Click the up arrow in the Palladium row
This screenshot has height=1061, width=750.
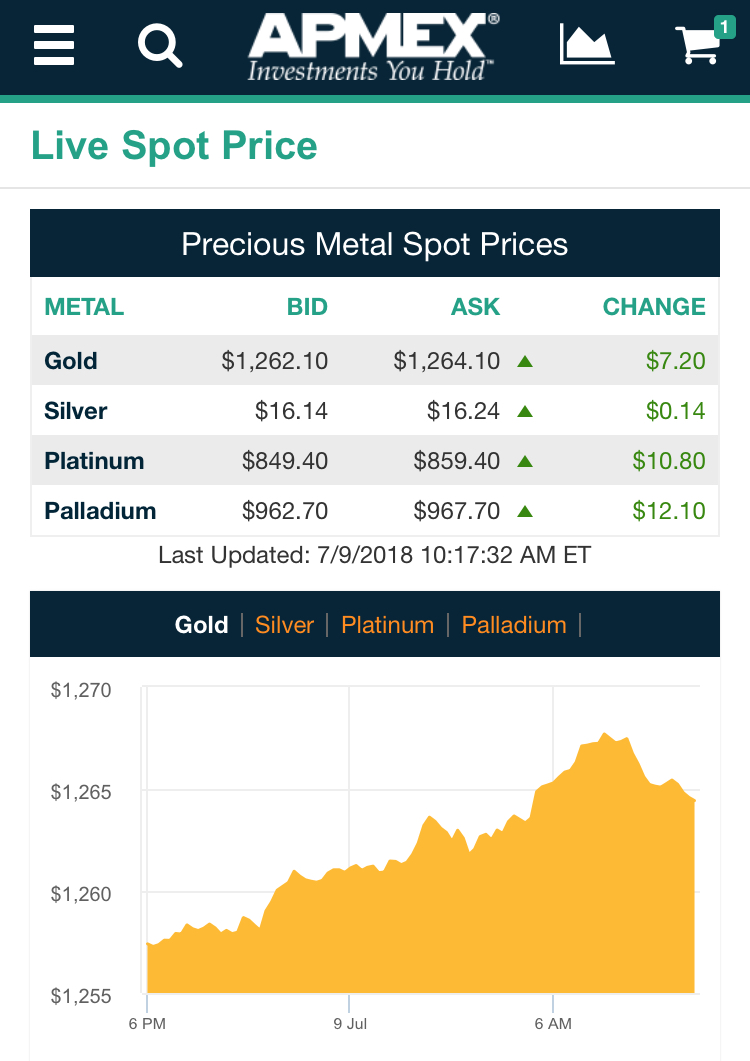click(x=525, y=511)
